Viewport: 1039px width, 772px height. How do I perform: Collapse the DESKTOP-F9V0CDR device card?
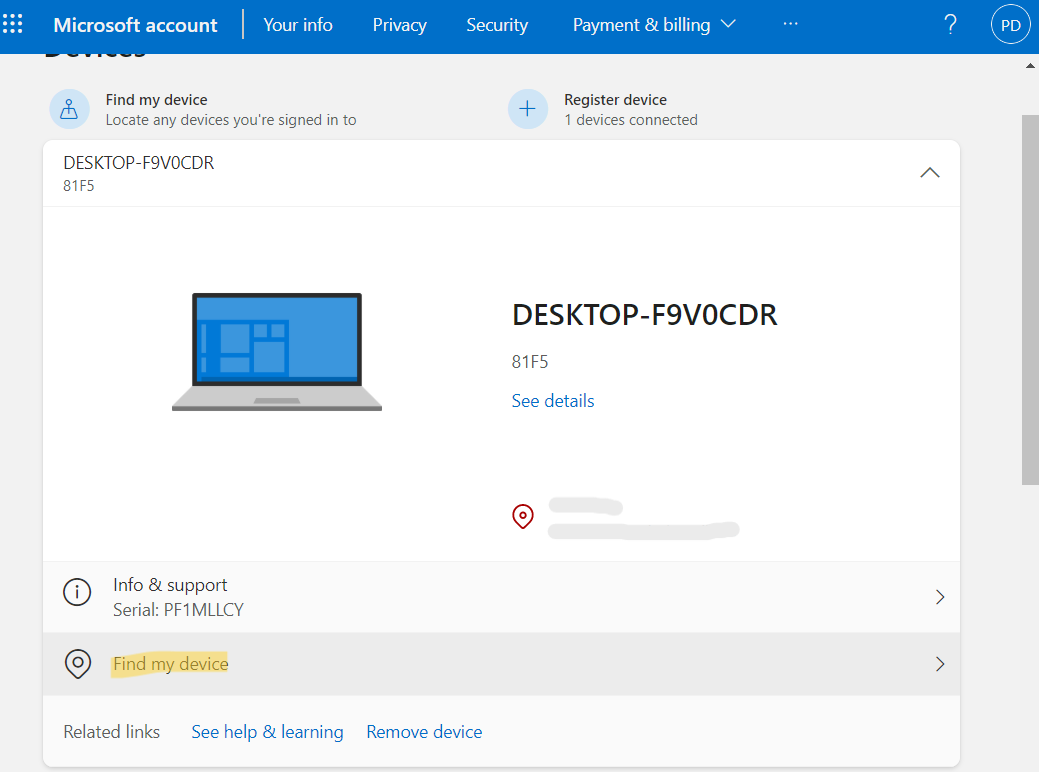(x=929, y=172)
